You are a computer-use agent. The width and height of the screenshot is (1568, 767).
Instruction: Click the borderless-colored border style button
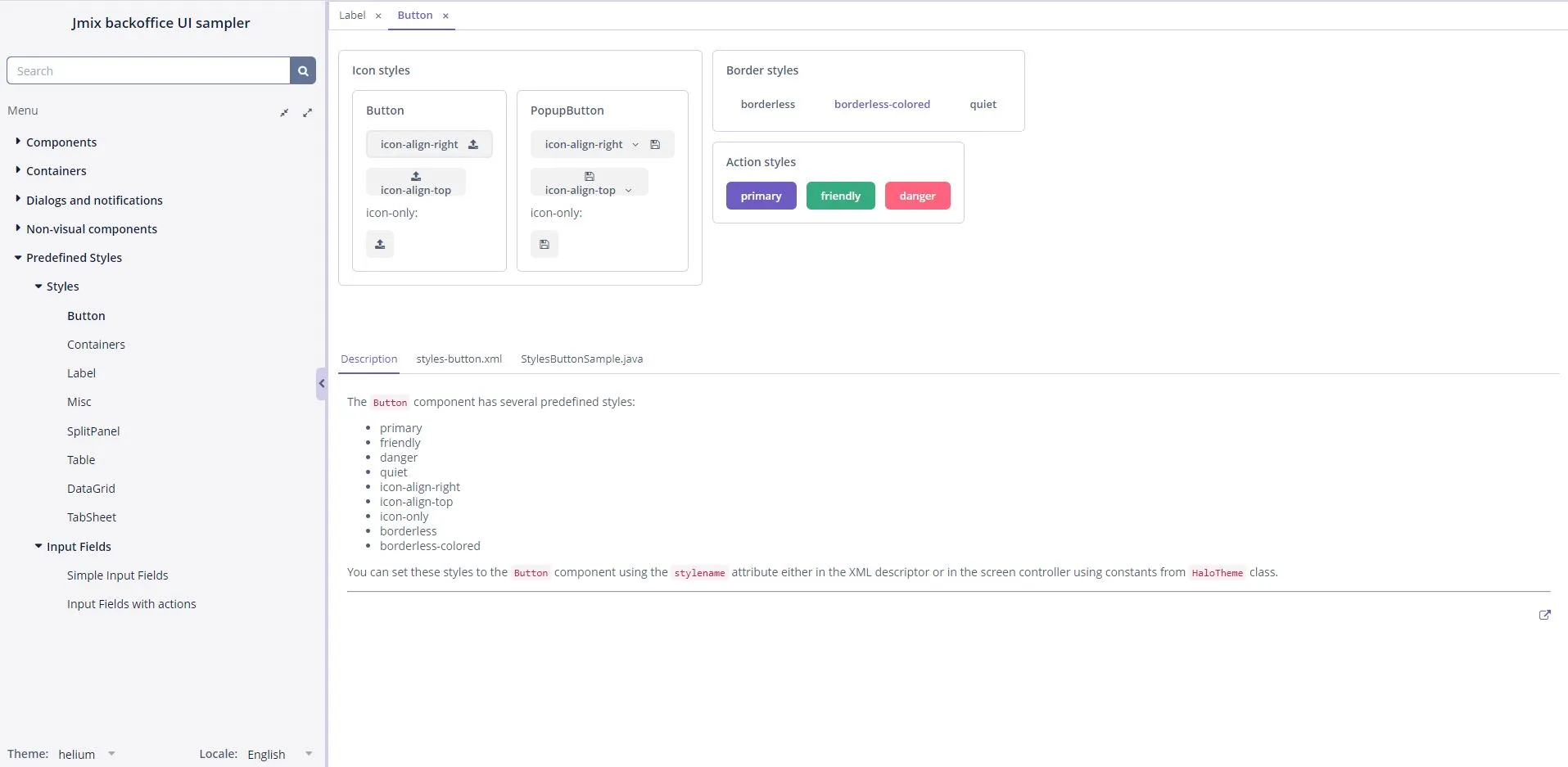[883, 104]
